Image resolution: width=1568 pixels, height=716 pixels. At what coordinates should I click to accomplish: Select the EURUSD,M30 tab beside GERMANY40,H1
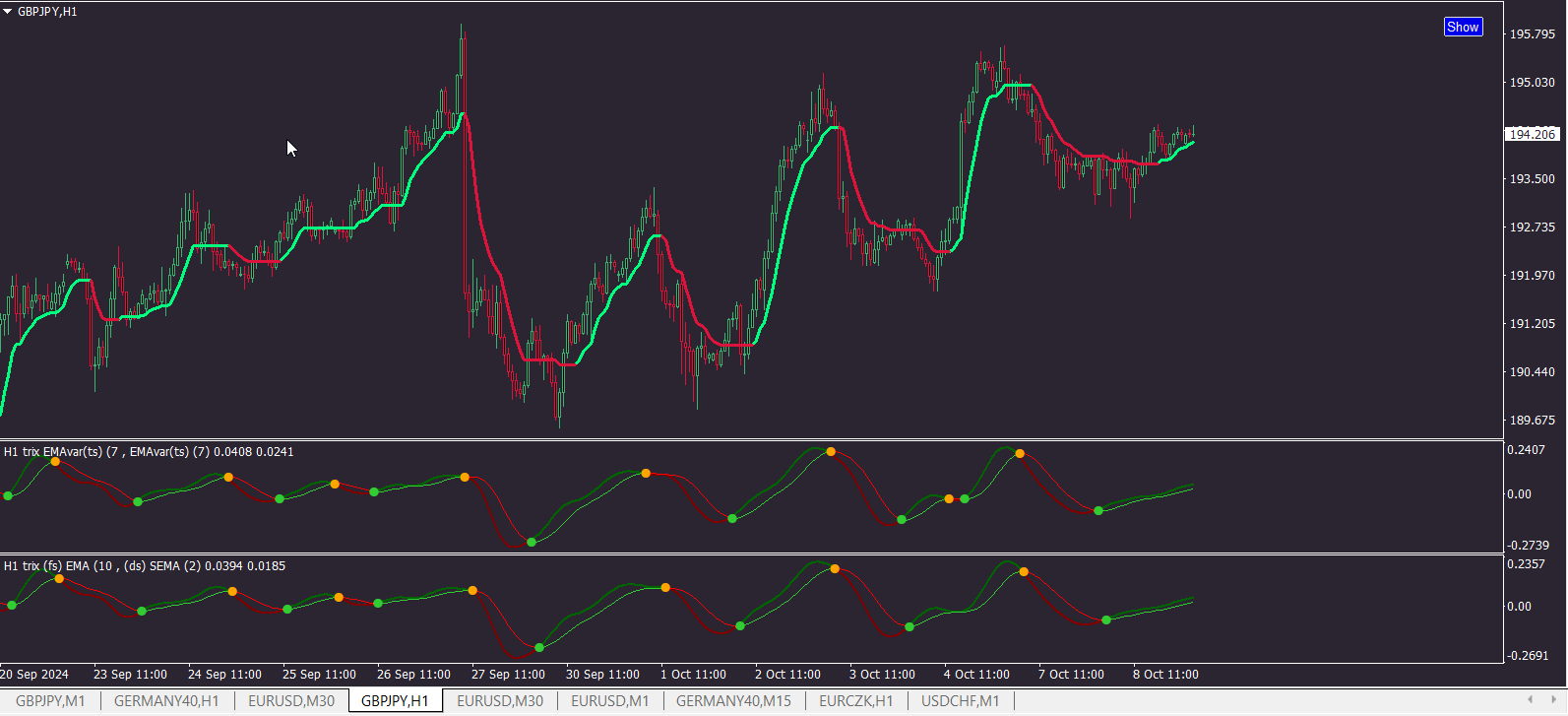point(291,701)
